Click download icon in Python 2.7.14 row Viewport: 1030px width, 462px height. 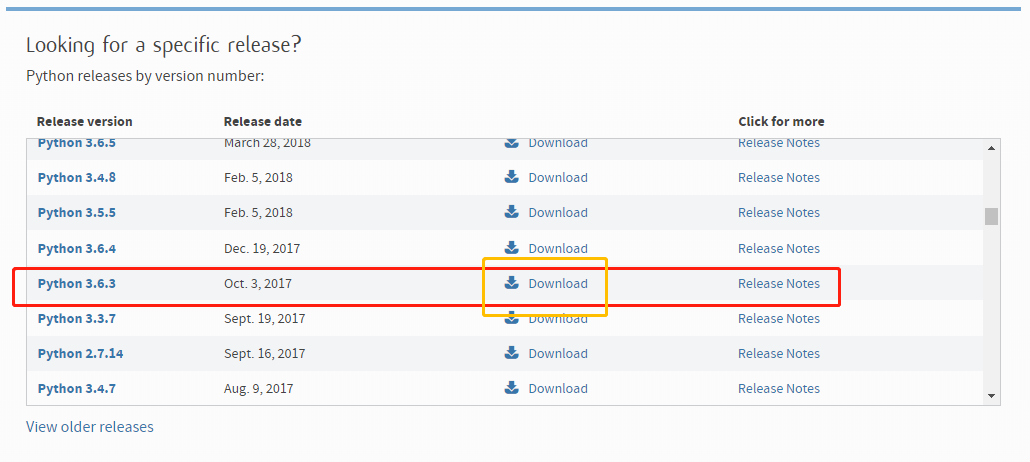[x=512, y=353]
